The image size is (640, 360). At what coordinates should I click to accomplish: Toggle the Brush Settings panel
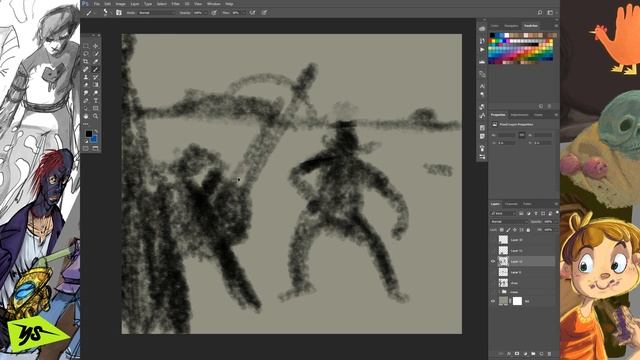tap(119, 13)
